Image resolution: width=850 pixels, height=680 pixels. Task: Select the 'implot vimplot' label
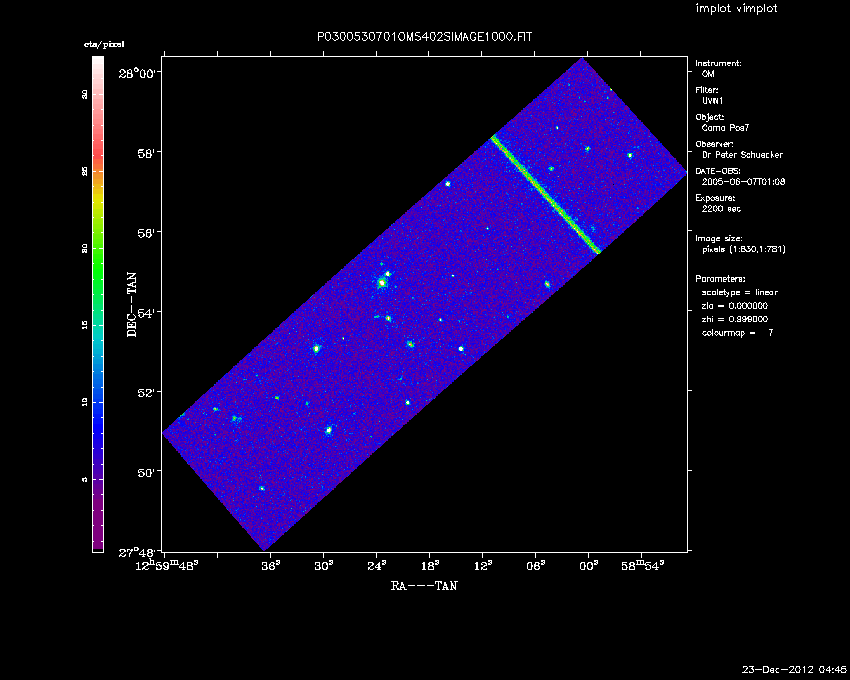click(x=736, y=8)
